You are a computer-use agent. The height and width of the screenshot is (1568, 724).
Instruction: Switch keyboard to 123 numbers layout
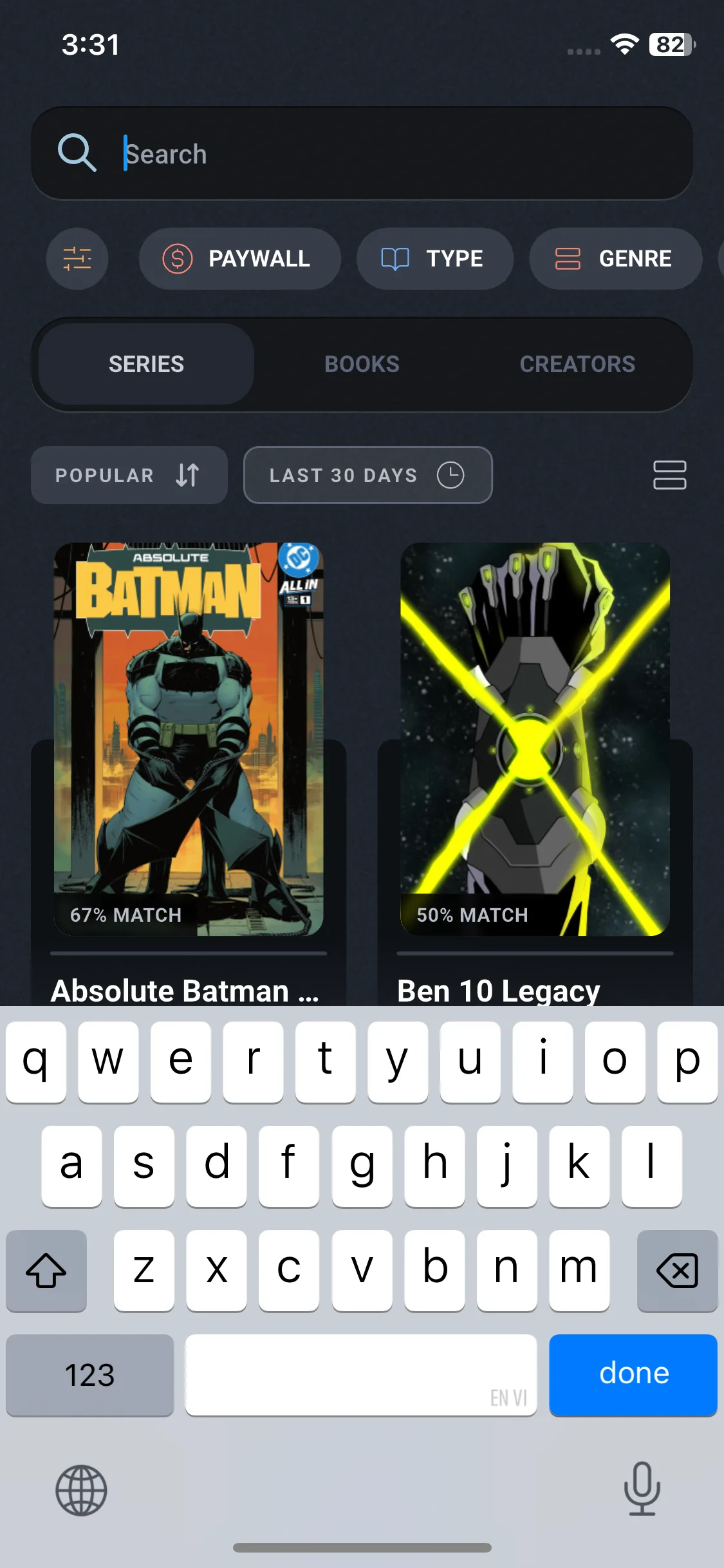pos(90,1375)
